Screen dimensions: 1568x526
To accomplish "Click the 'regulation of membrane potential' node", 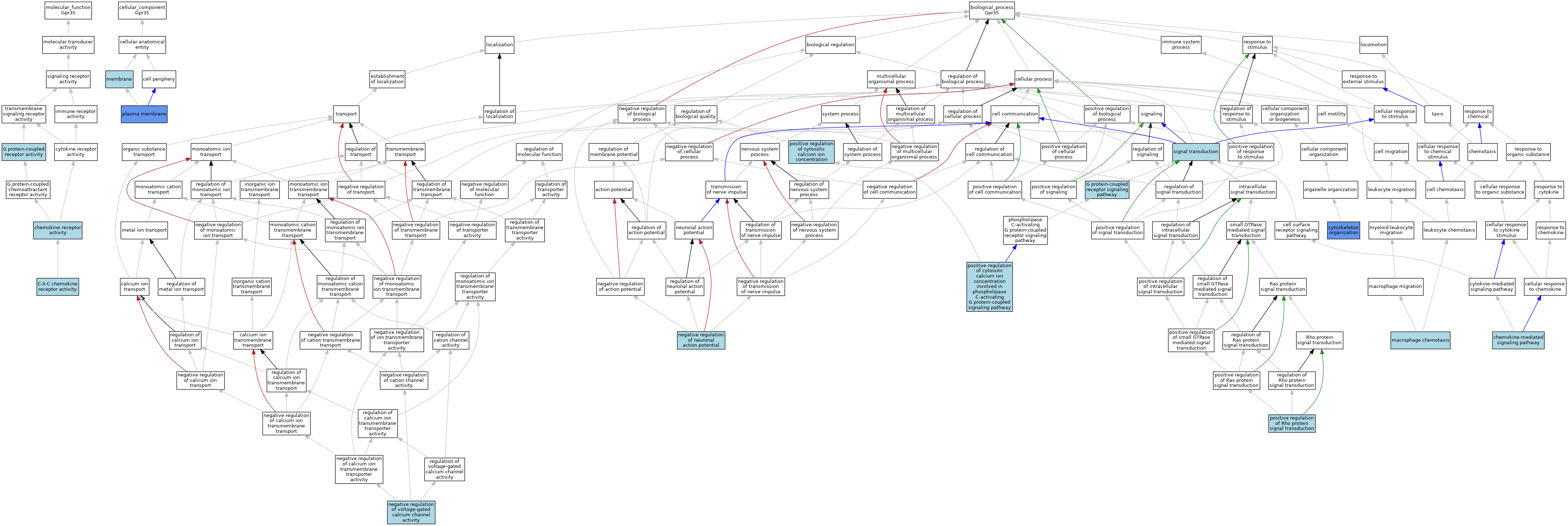I will click(614, 152).
